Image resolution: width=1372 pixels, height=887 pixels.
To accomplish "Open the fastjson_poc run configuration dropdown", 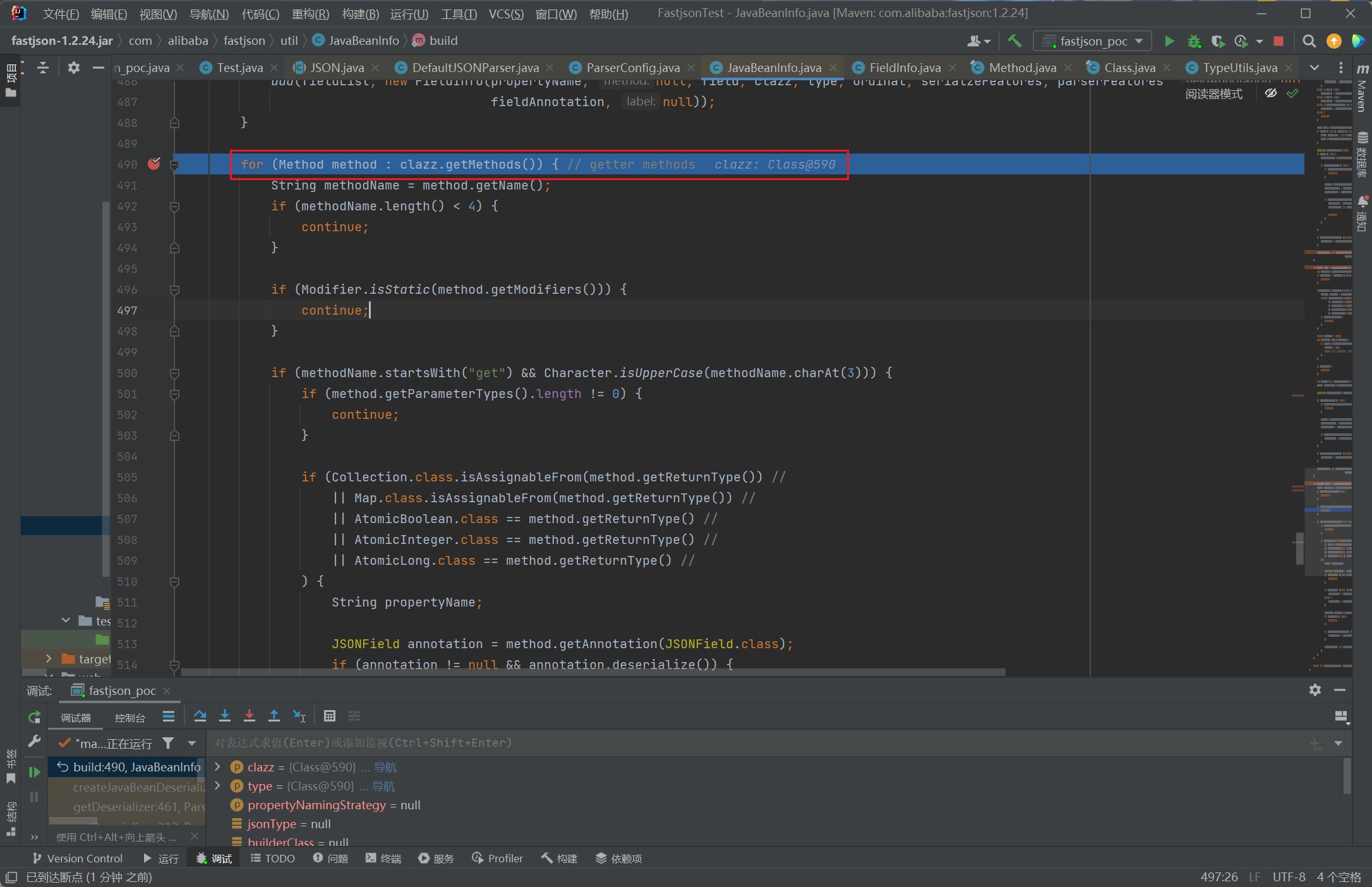I will [x=1093, y=41].
